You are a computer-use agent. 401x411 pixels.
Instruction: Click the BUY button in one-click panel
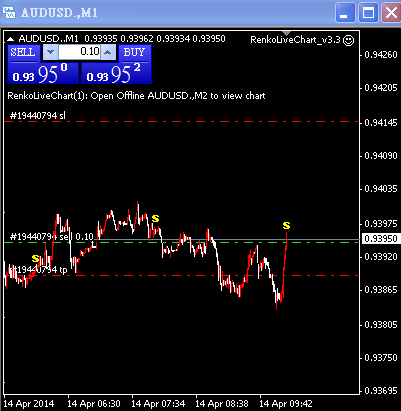tap(135, 53)
